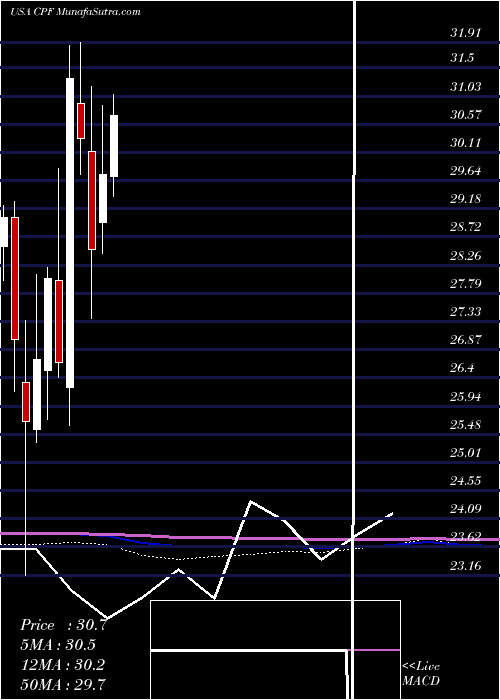Click the red candlestick below the 31.03 gridline
Viewport: 500px width, 700px height.
[81, 121]
